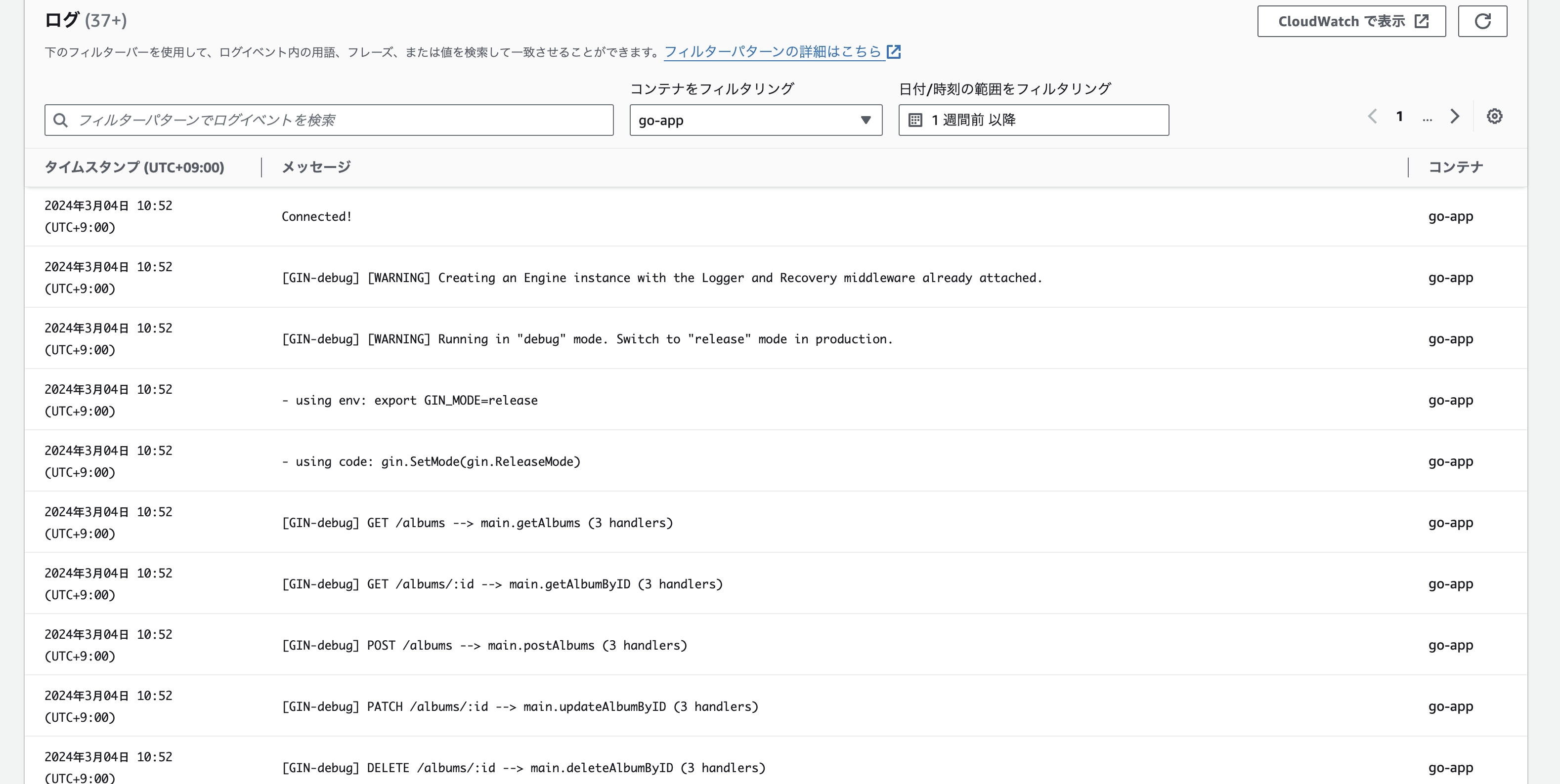Screen dimensions: 1560x784
Task: Select the GIN_MODE=release log entry row
Action: pos(727,400)
